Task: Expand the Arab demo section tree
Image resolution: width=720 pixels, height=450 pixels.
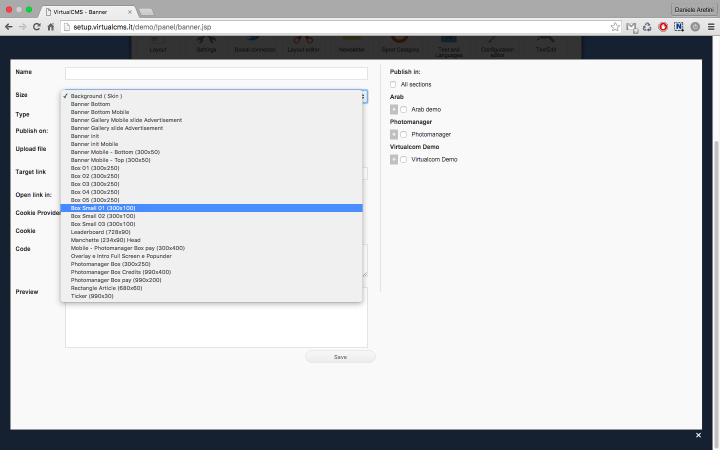Action: (394, 109)
